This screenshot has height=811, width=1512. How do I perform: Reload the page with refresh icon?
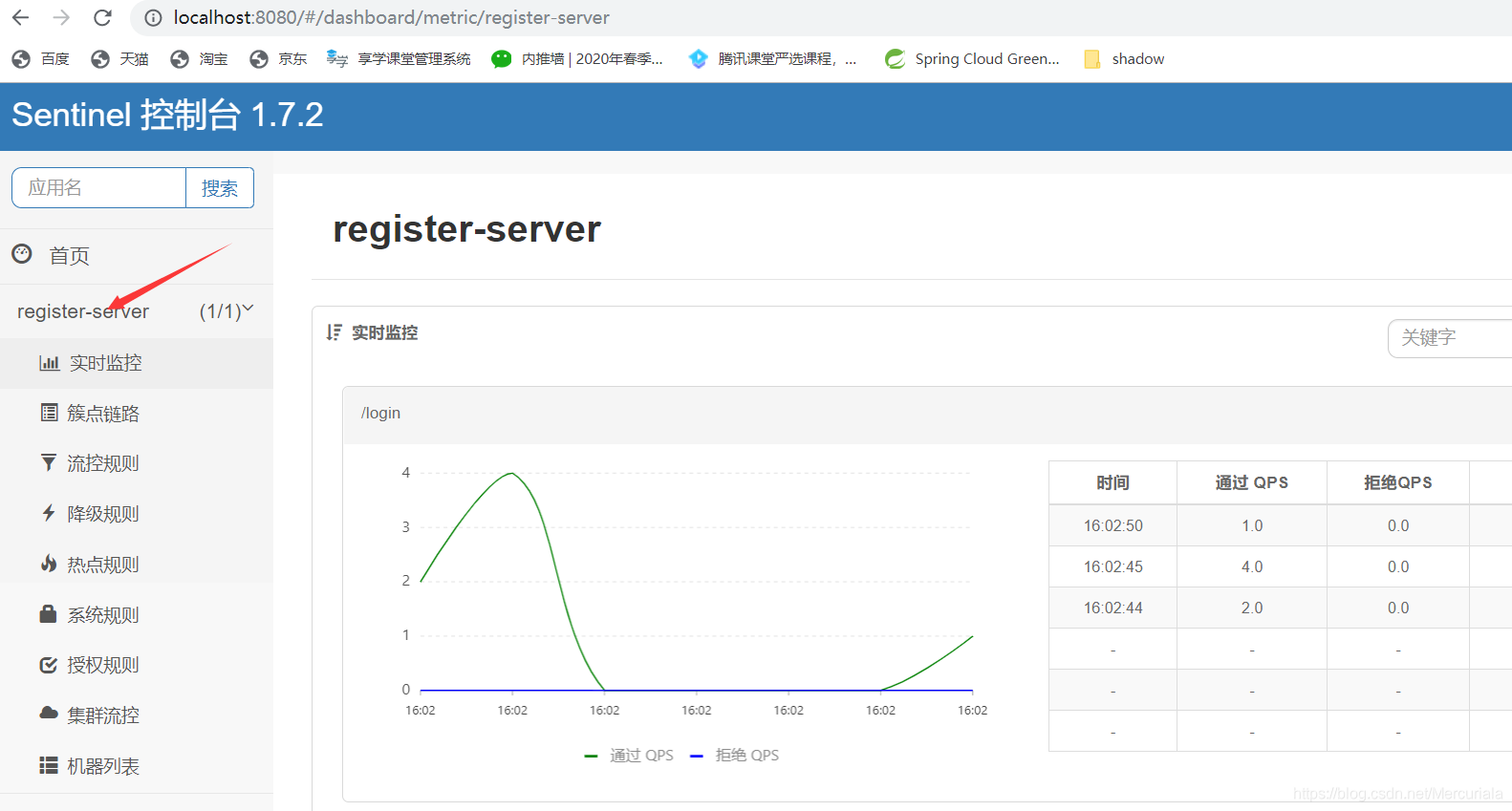click(x=102, y=17)
